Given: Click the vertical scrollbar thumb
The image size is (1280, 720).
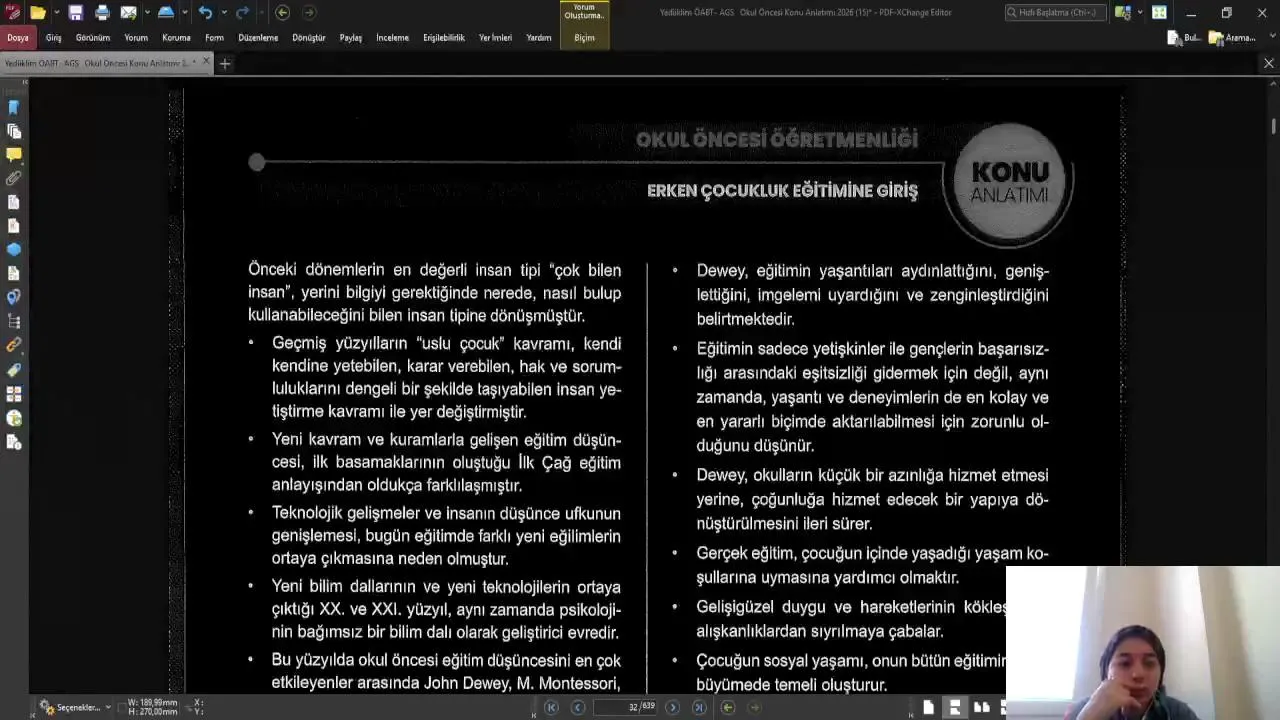Looking at the screenshot, I should coord(1274,126).
